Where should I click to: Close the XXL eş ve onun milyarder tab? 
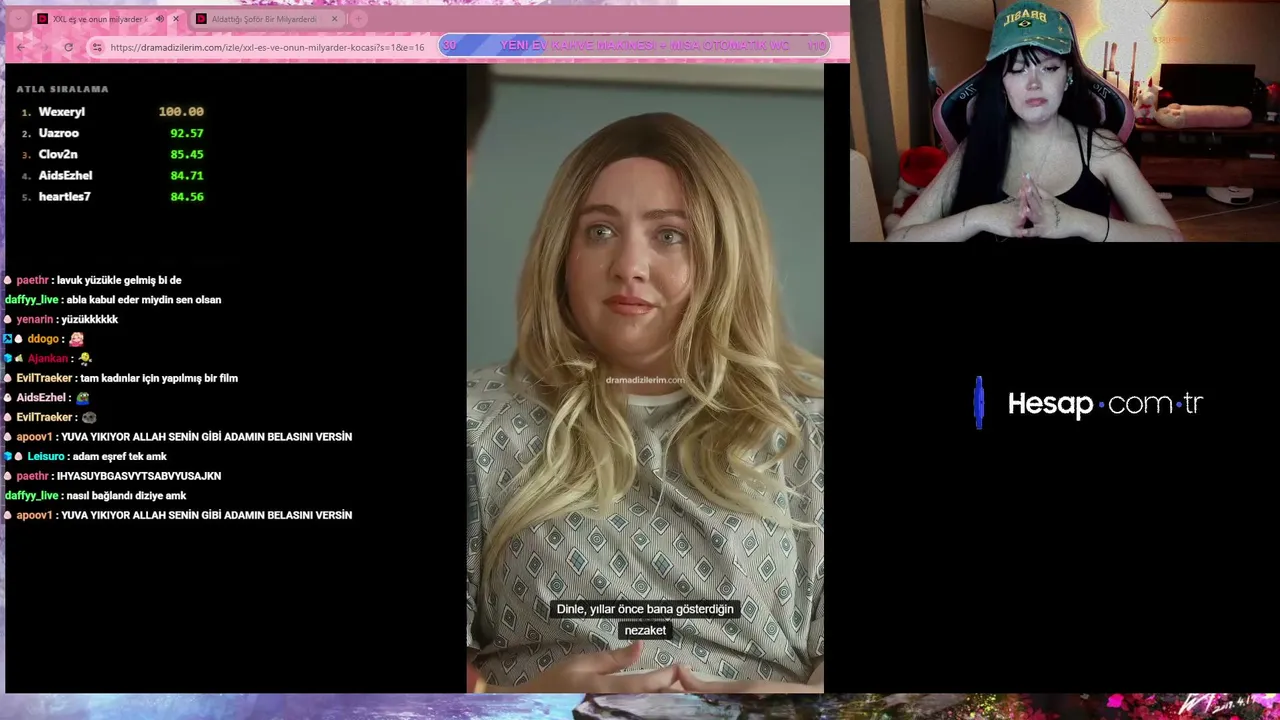(176, 19)
